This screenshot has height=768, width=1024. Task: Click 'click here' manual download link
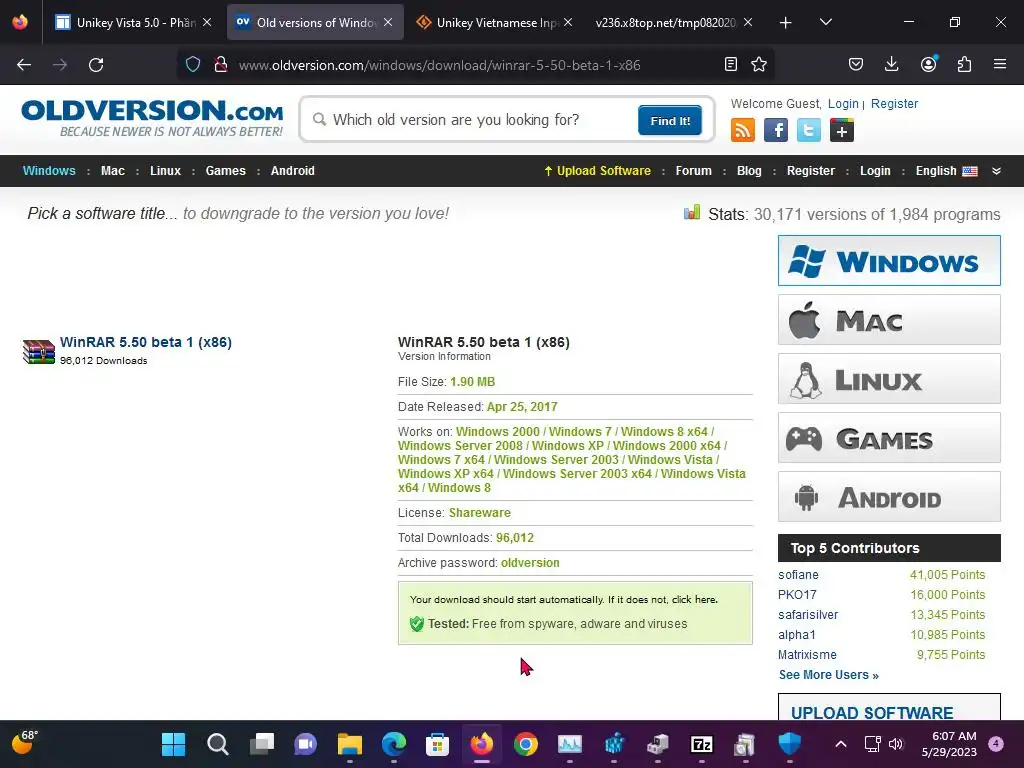tap(695, 600)
